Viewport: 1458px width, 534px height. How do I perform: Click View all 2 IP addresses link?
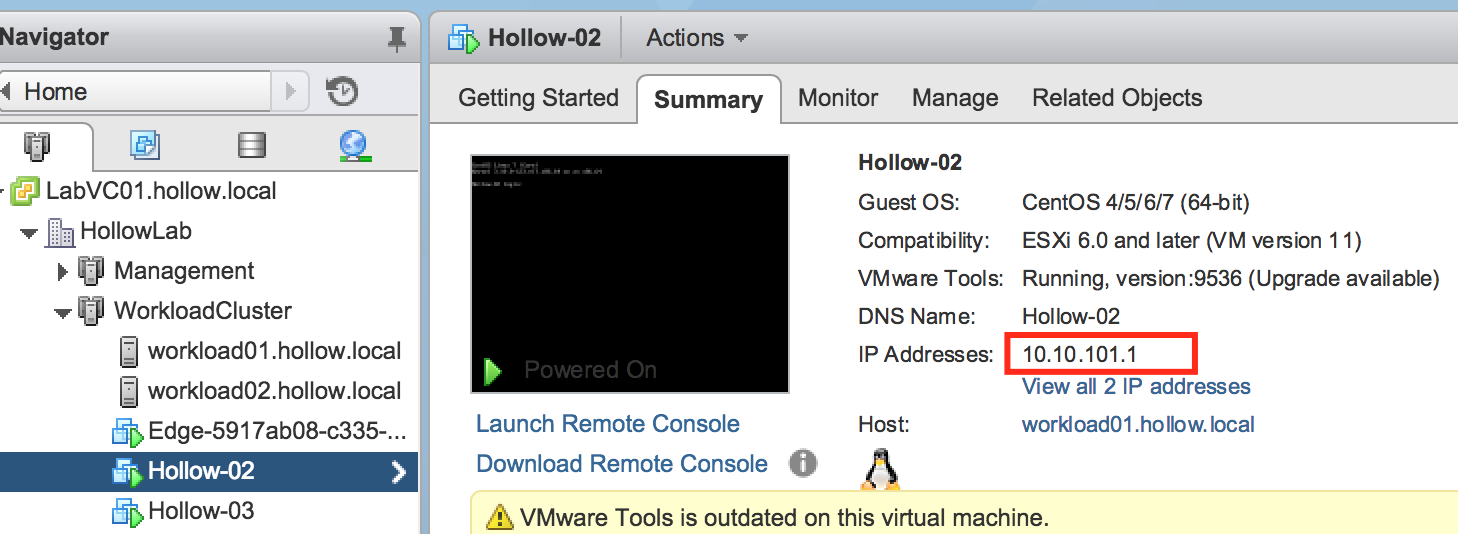(x=1136, y=386)
